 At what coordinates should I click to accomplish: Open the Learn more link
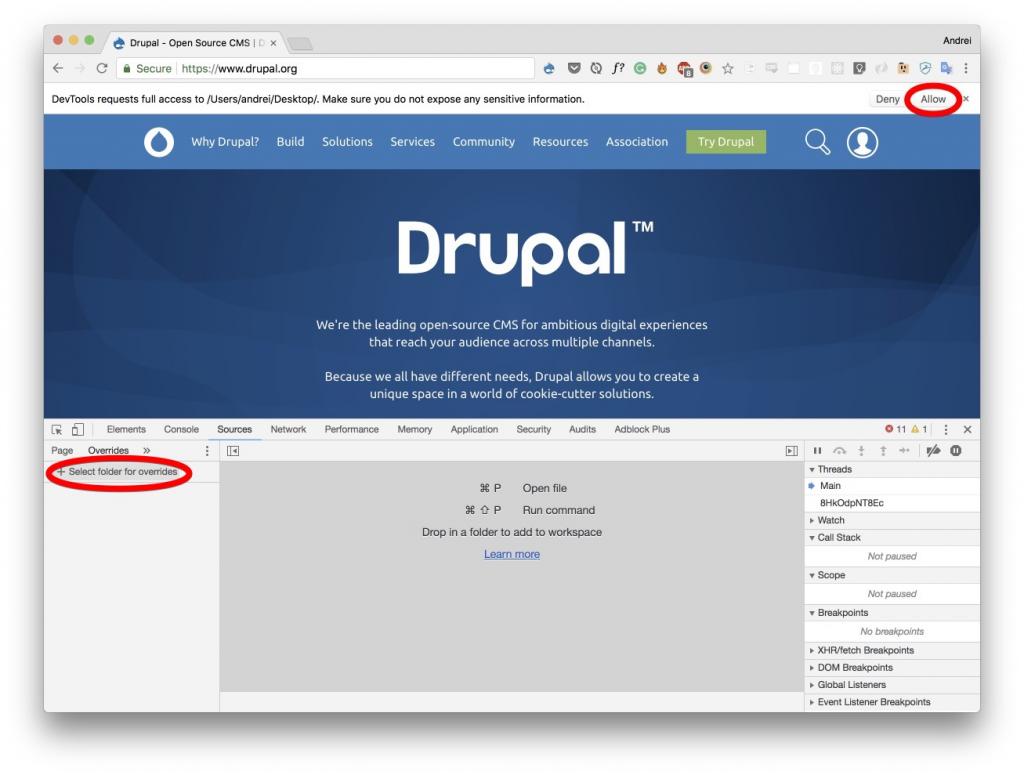(x=512, y=554)
